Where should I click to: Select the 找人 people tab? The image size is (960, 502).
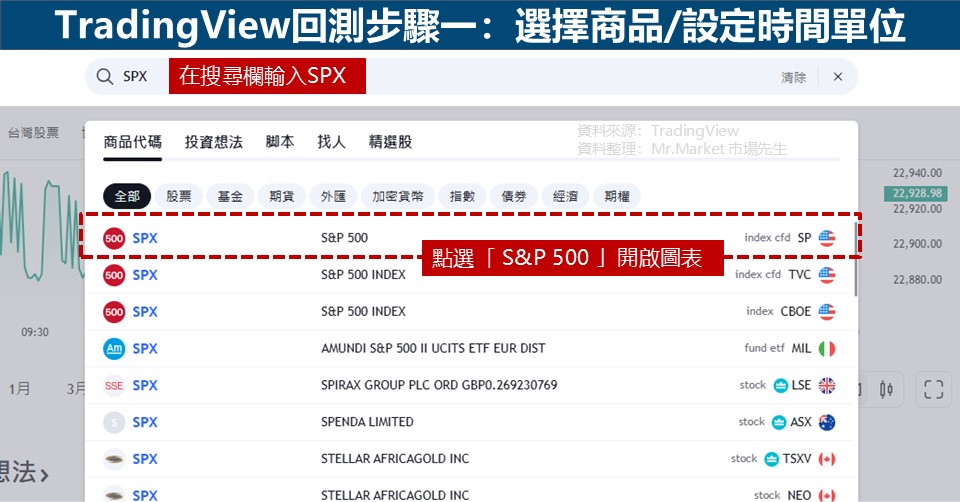click(x=331, y=142)
